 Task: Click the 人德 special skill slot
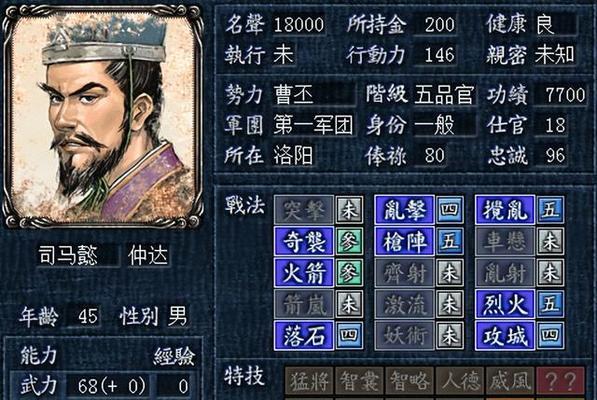(x=460, y=381)
